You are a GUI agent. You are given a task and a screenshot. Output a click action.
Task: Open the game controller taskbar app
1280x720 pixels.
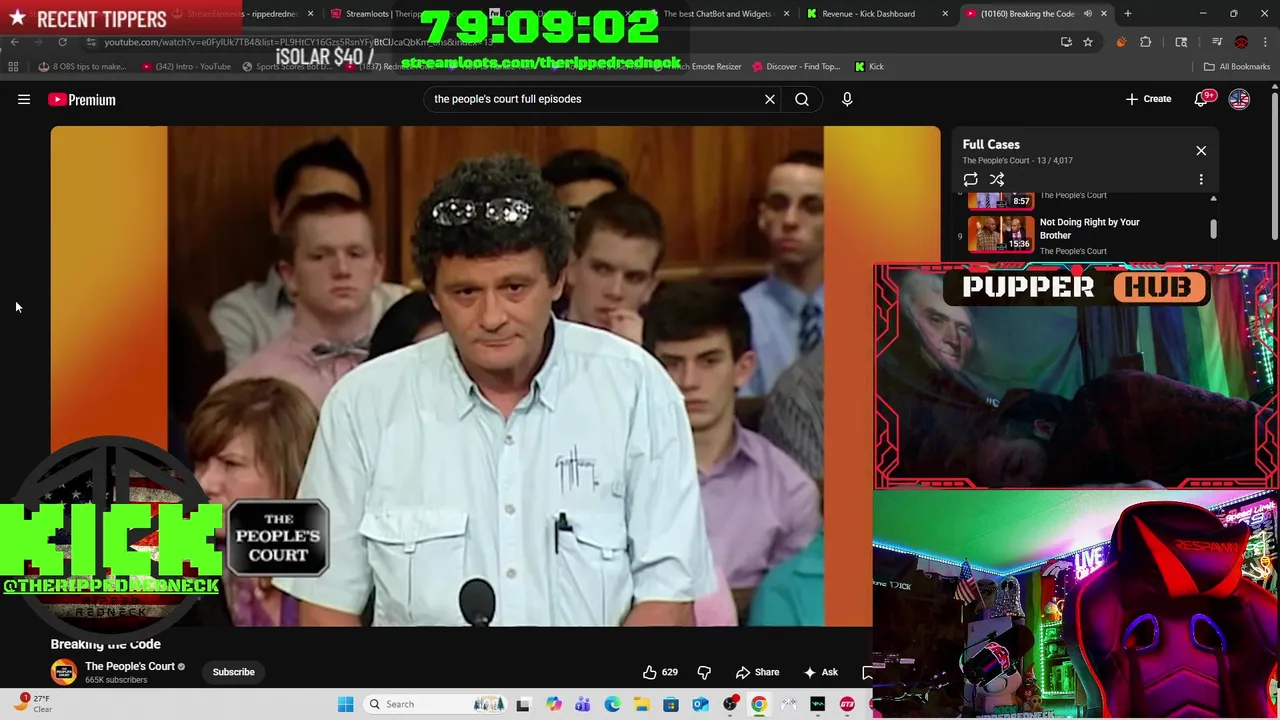pos(789,704)
